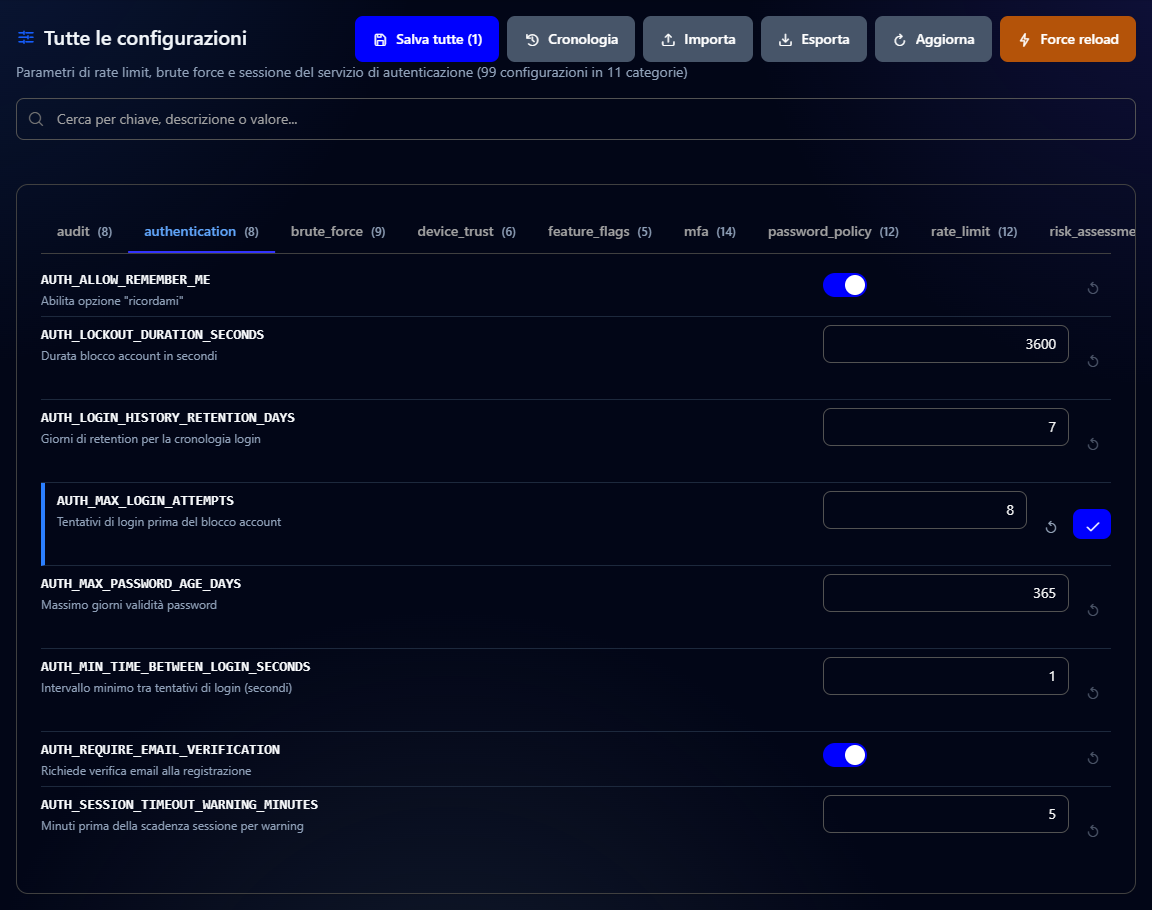Screen dimensions: 1152x910
Task: Select the rate_limit tab
Action: pyautogui.click(x=973, y=231)
